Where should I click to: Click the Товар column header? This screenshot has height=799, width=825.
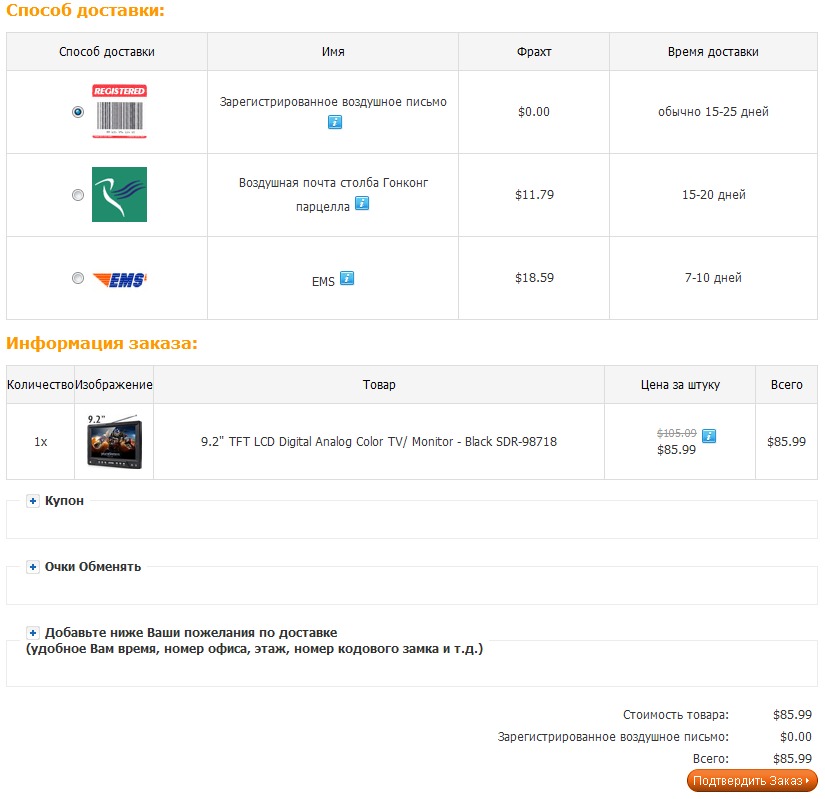379,385
